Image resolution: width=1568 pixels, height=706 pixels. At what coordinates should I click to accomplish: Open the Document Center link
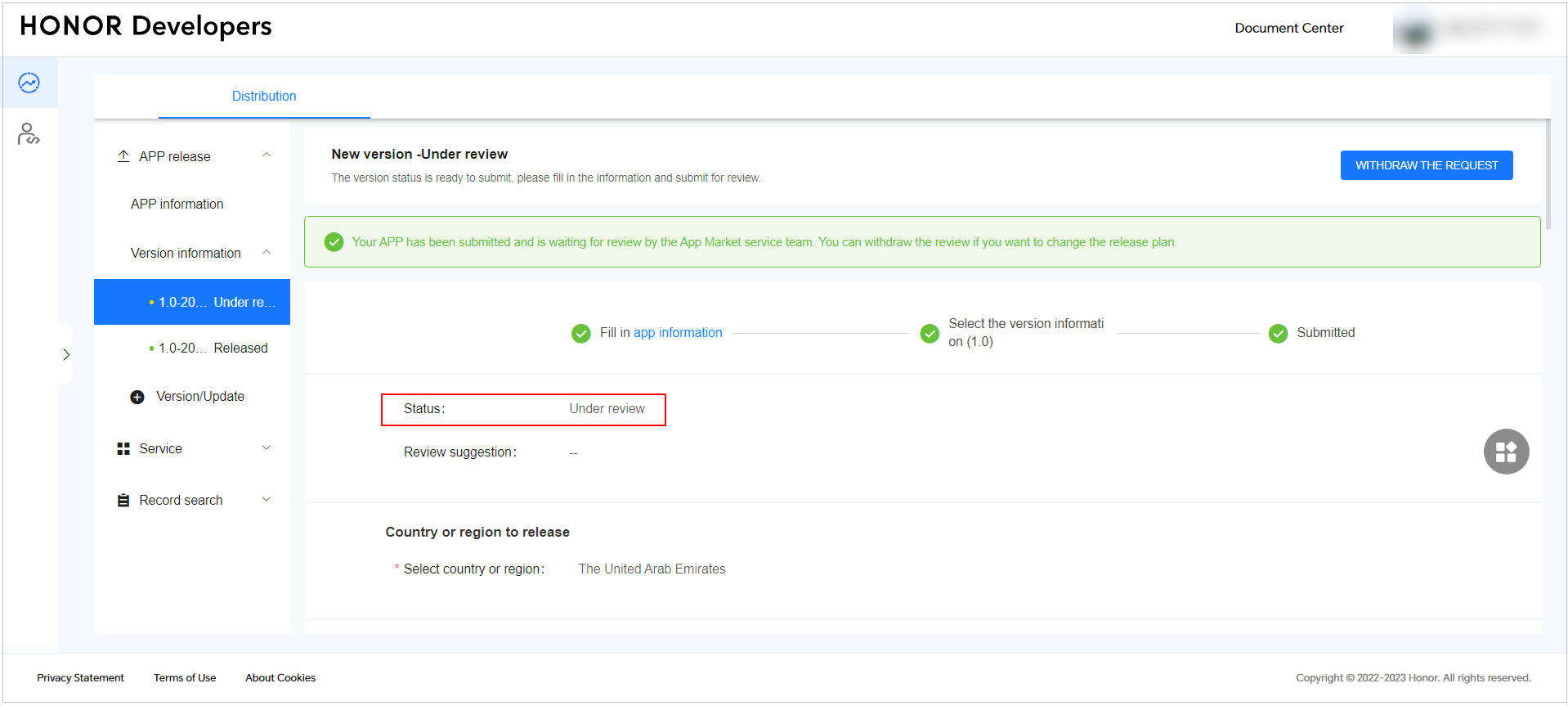1288,29
